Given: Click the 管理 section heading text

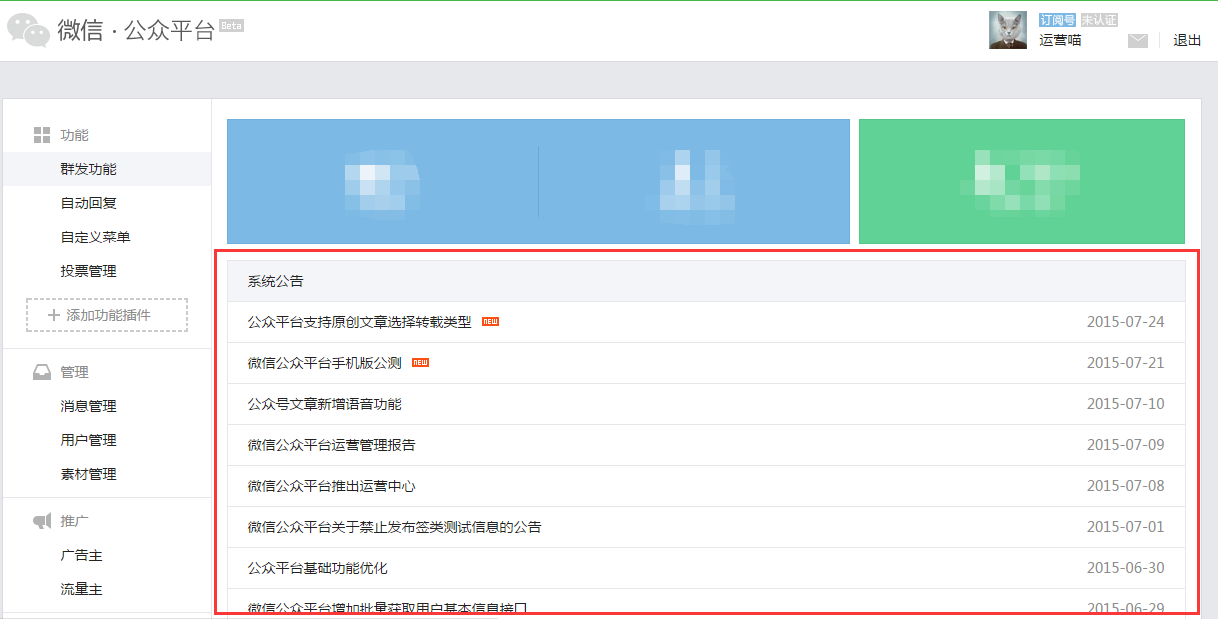Looking at the screenshot, I should click(75, 372).
